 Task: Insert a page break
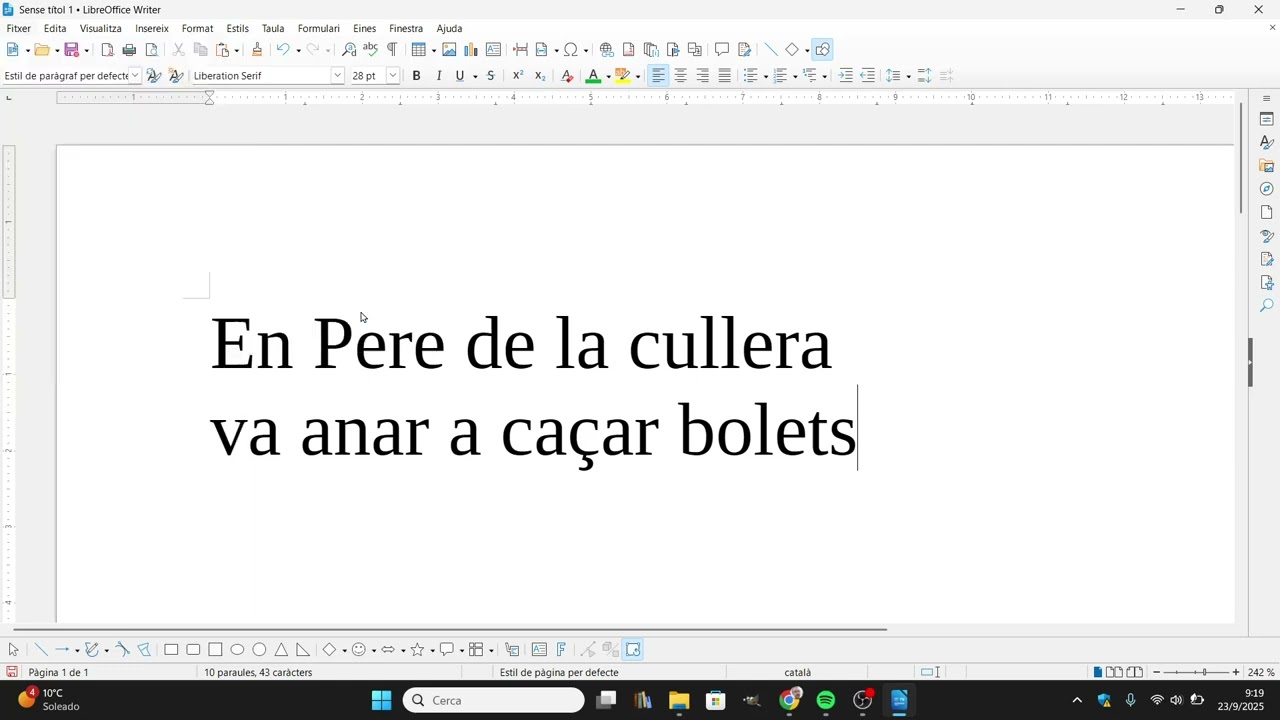(x=520, y=50)
